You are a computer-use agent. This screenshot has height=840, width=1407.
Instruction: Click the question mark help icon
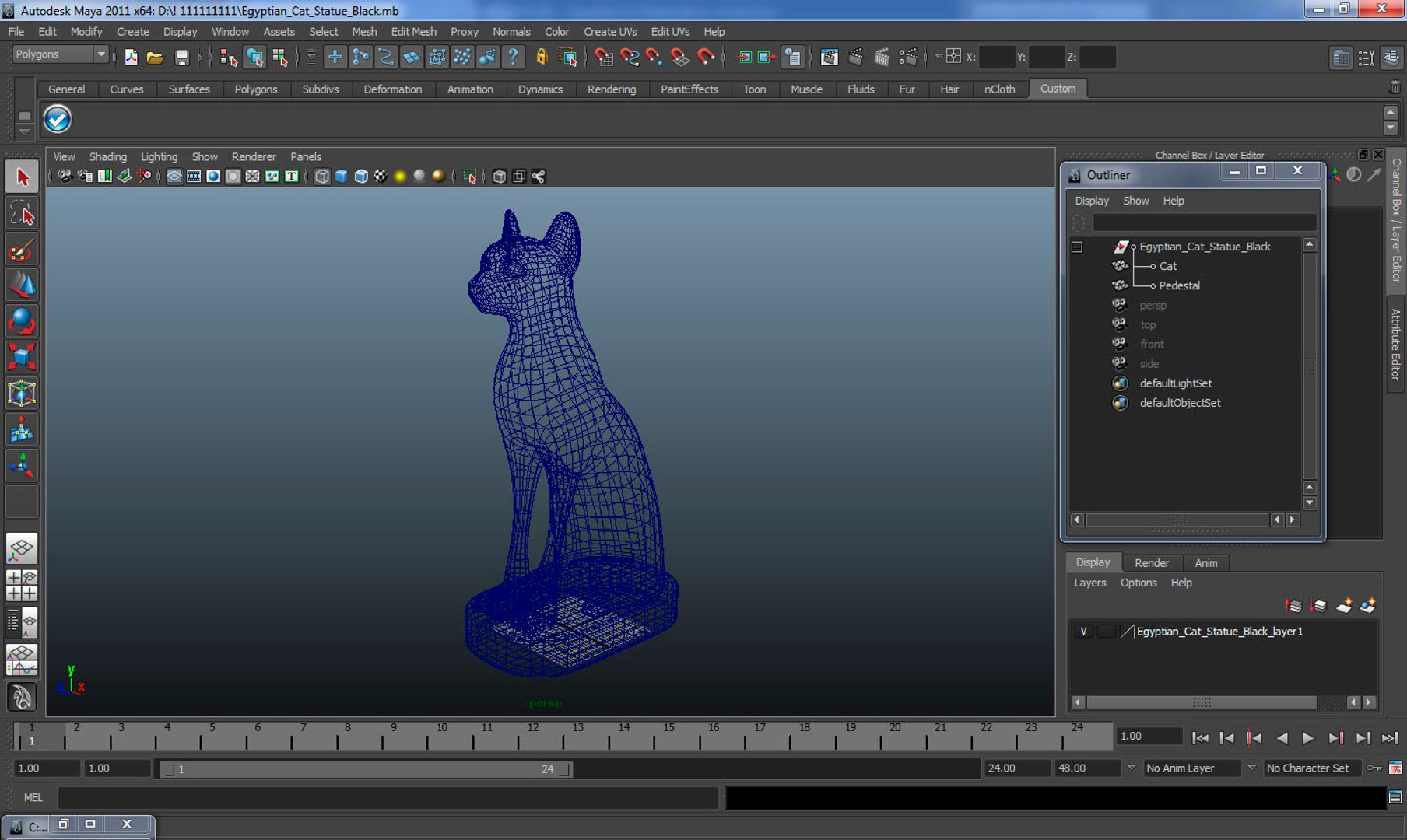pos(512,57)
